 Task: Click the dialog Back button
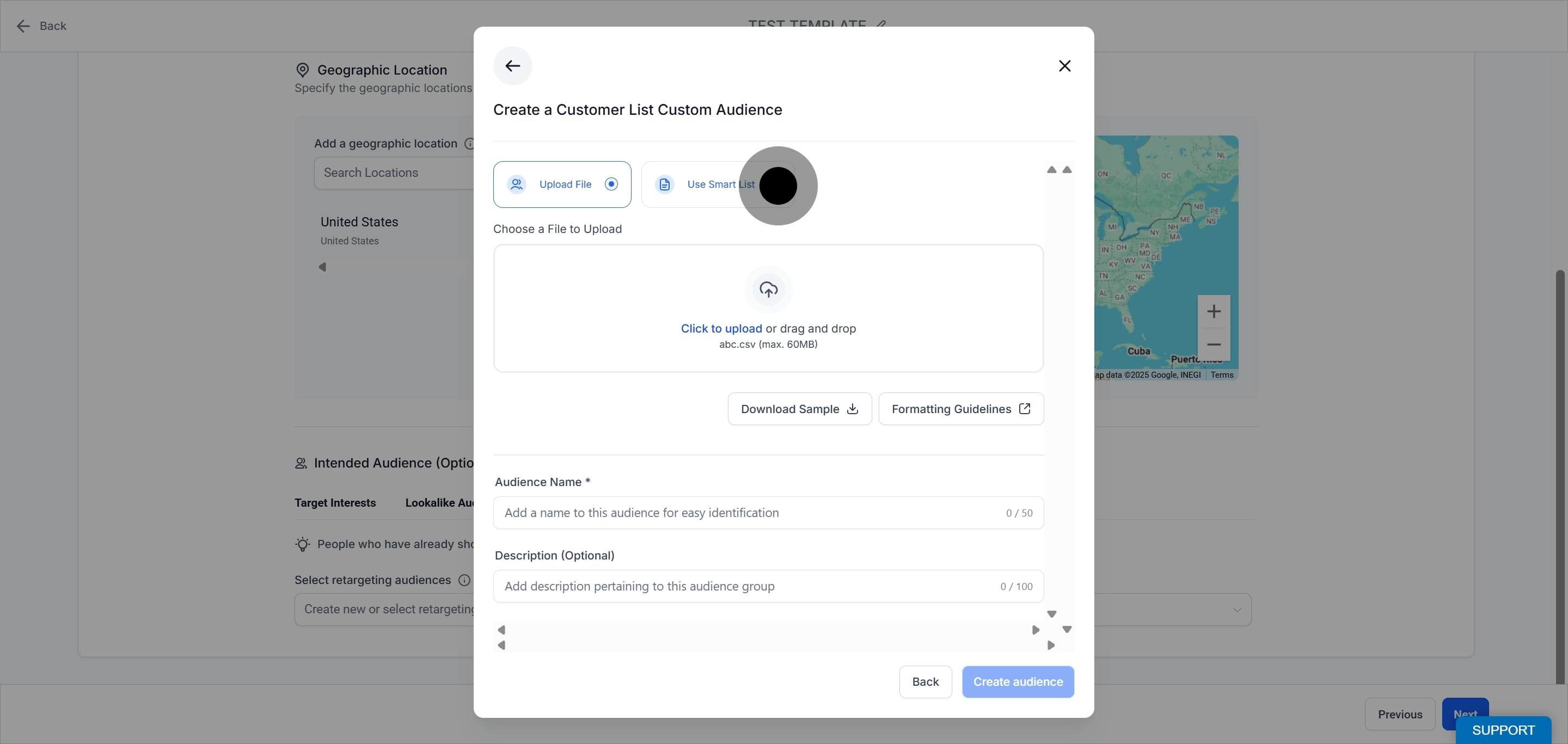pyautogui.click(x=925, y=682)
